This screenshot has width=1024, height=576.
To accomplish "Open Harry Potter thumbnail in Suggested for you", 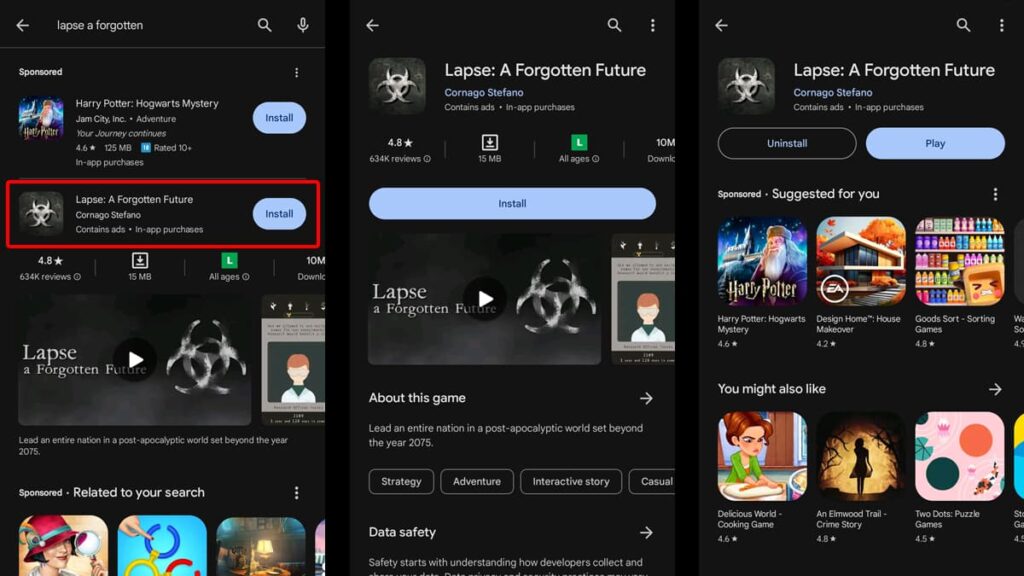I will (x=762, y=261).
